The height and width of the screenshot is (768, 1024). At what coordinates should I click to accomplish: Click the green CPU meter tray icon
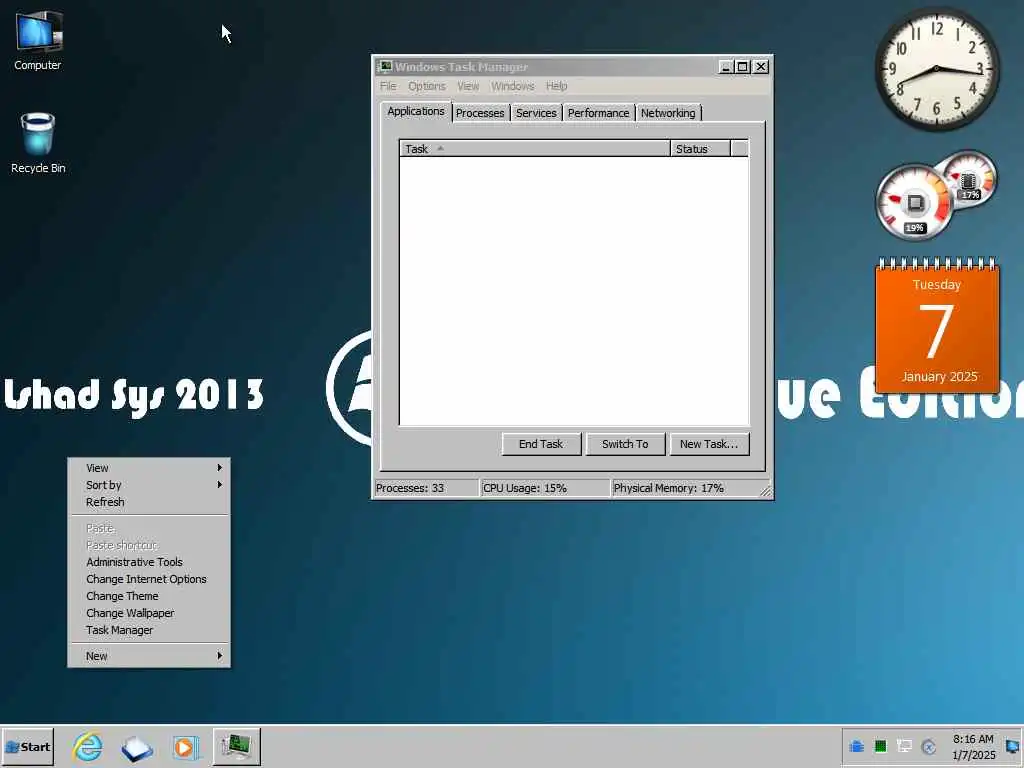click(x=880, y=746)
